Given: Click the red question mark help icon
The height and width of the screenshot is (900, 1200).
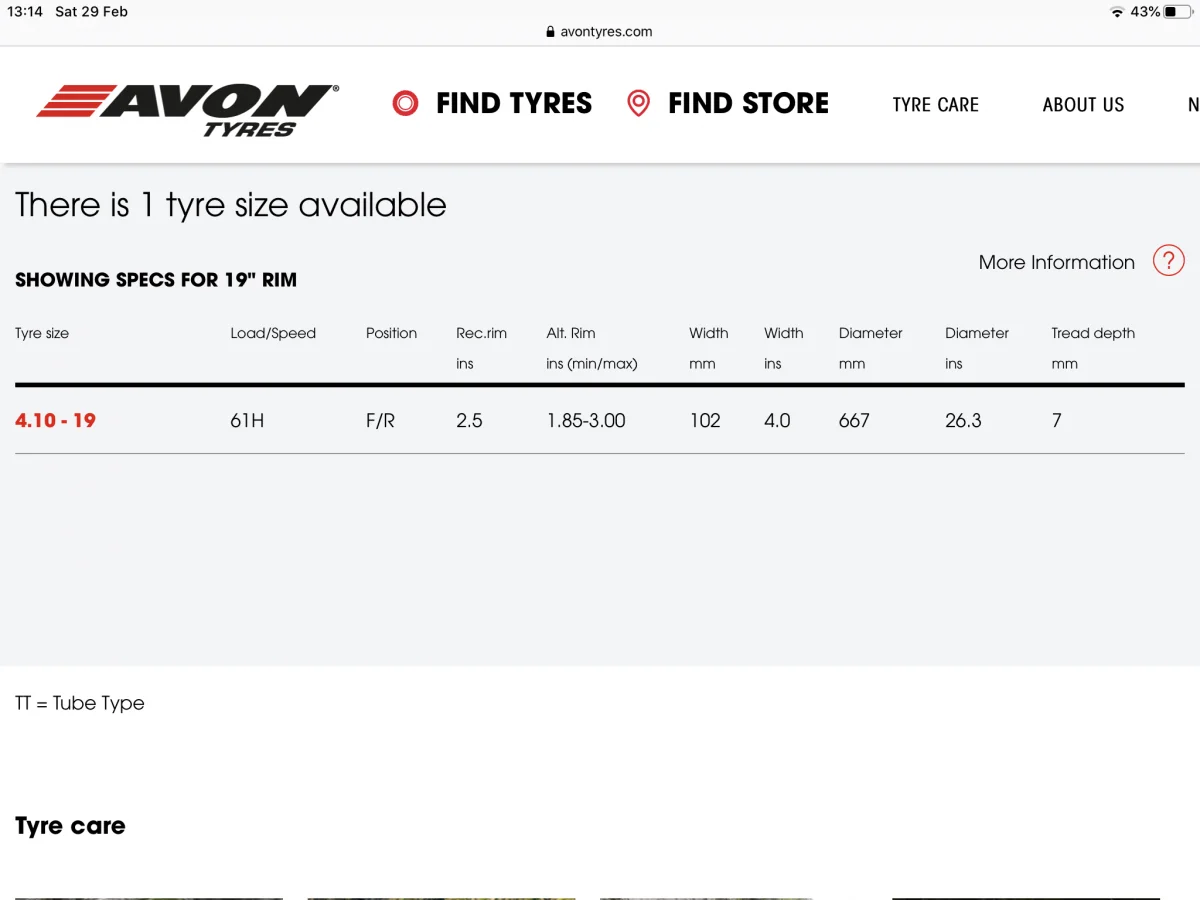Looking at the screenshot, I should (x=1168, y=261).
